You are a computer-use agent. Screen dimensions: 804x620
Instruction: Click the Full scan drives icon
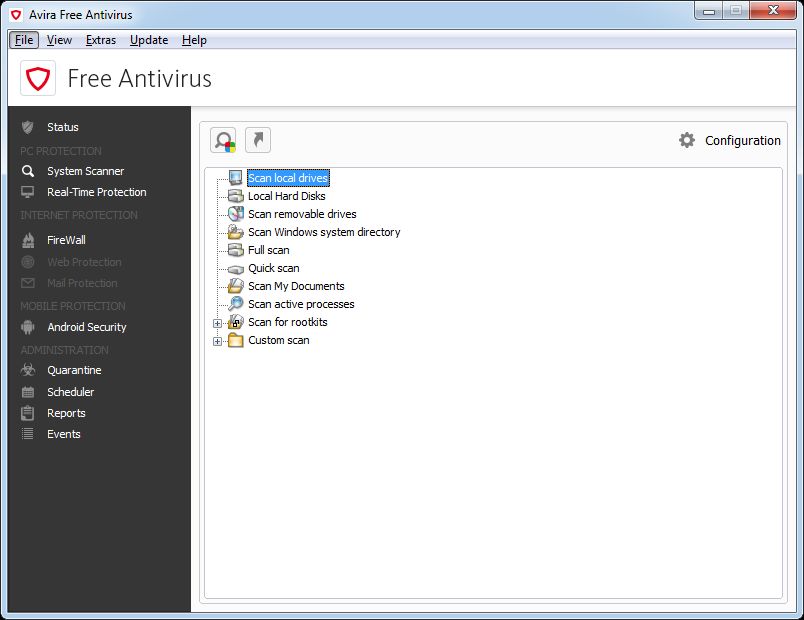235,250
